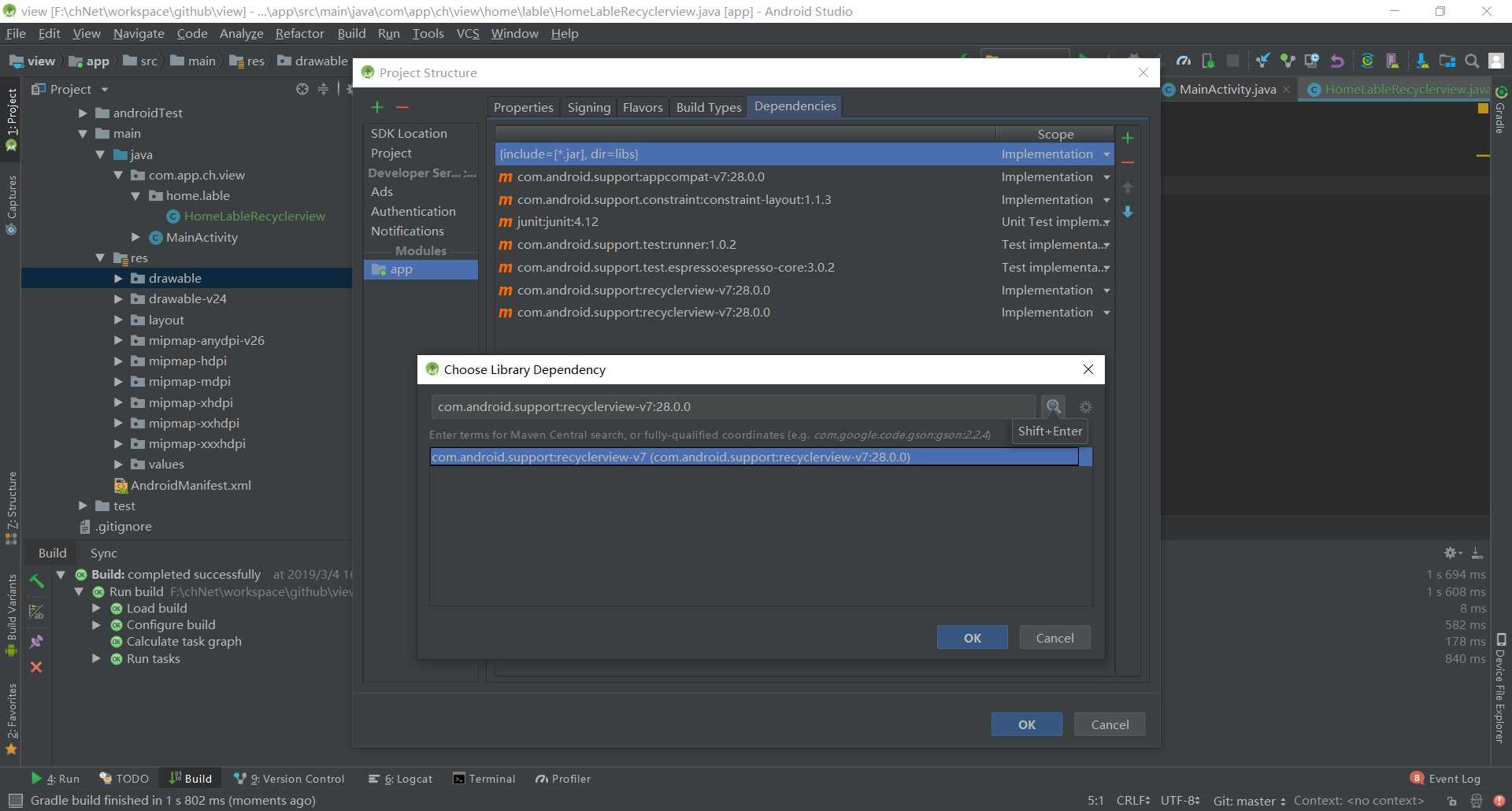This screenshot has height=811, width=1512.
Task: Open Build panel gear settings
Action: tap(1452, 553)
